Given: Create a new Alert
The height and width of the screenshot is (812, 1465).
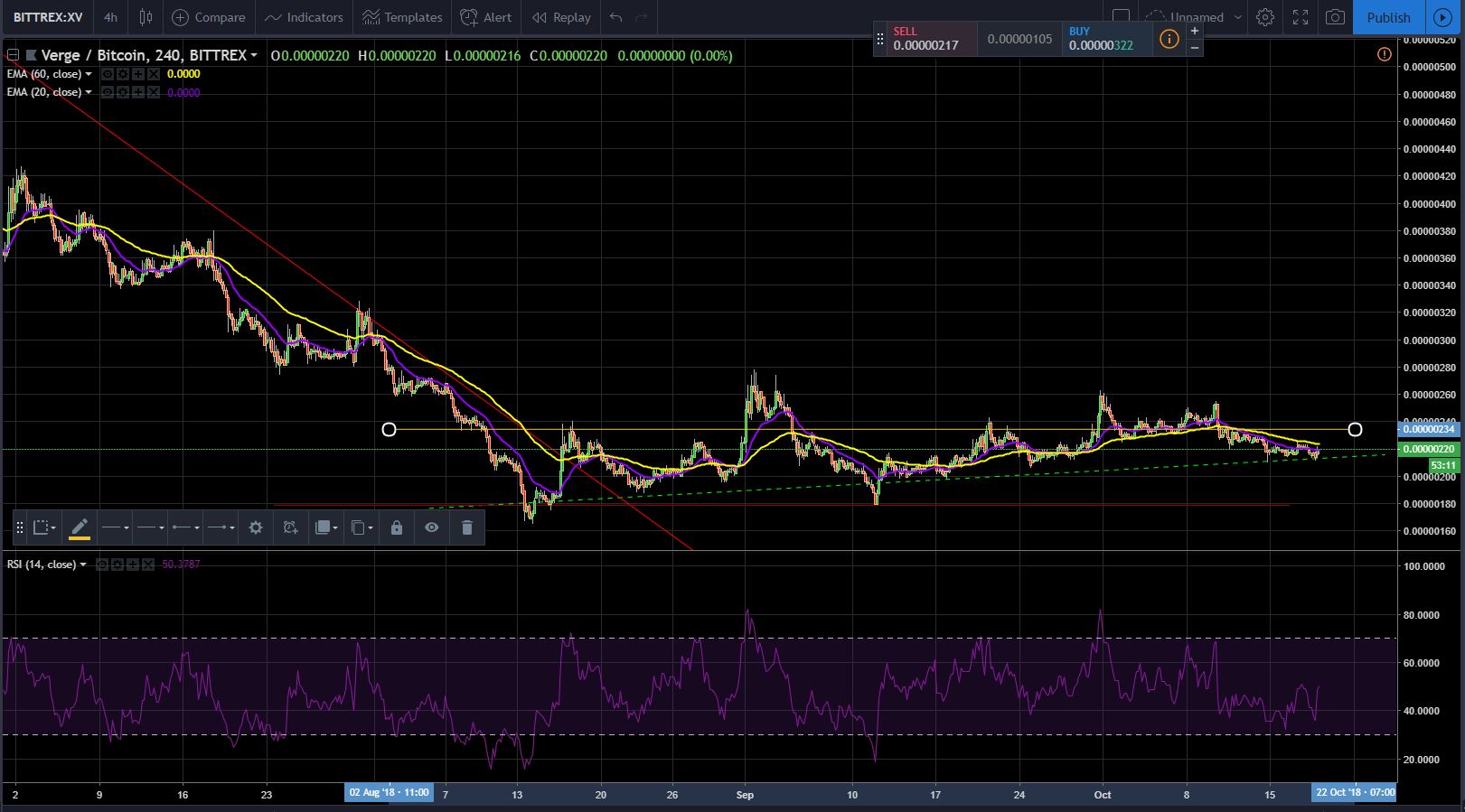Looking at the screenshot, I should [486, 17].
